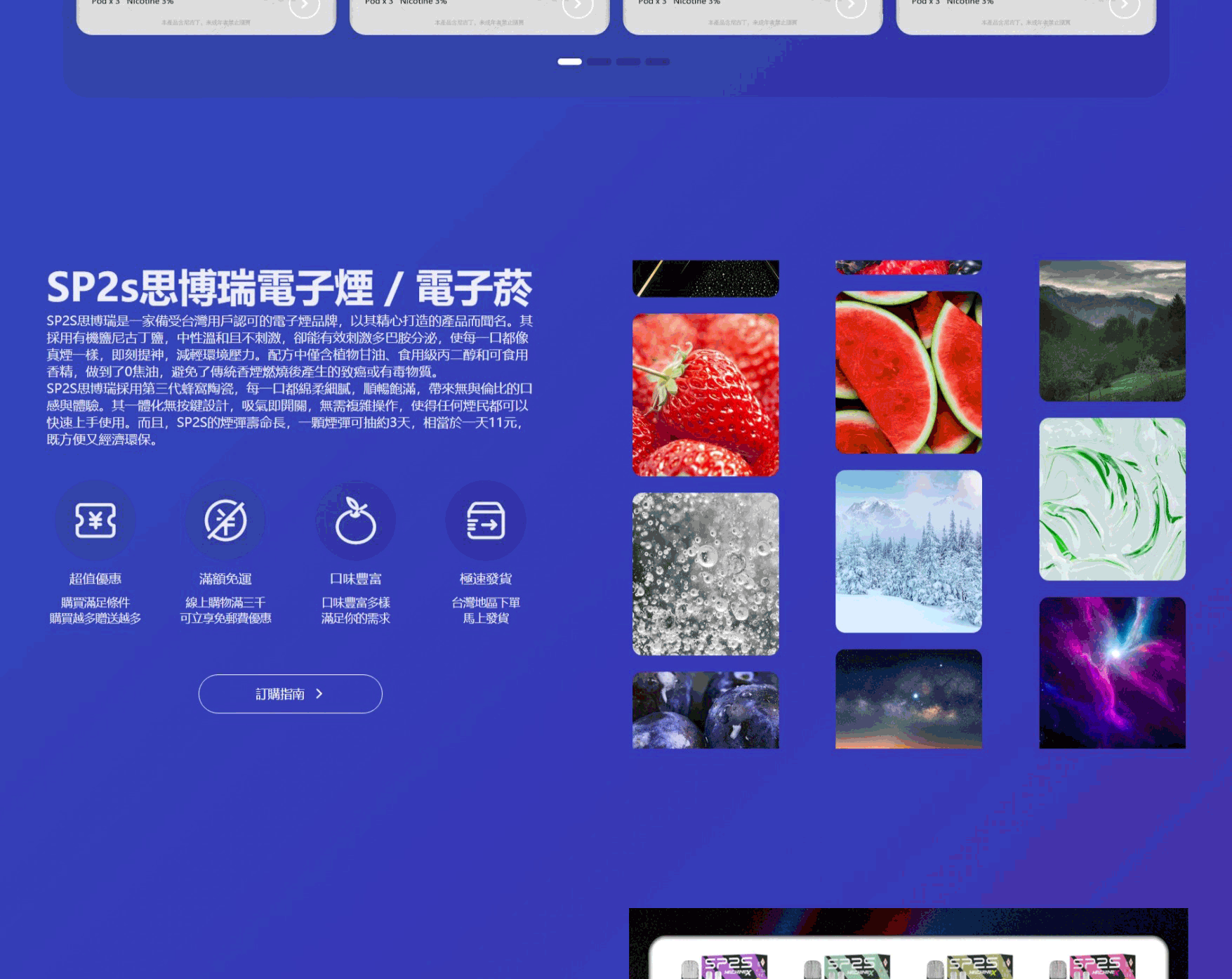Open the purple nebula galaxy thumbnail
This screenshot has width=1232, height=979.
pos(1112,673)
